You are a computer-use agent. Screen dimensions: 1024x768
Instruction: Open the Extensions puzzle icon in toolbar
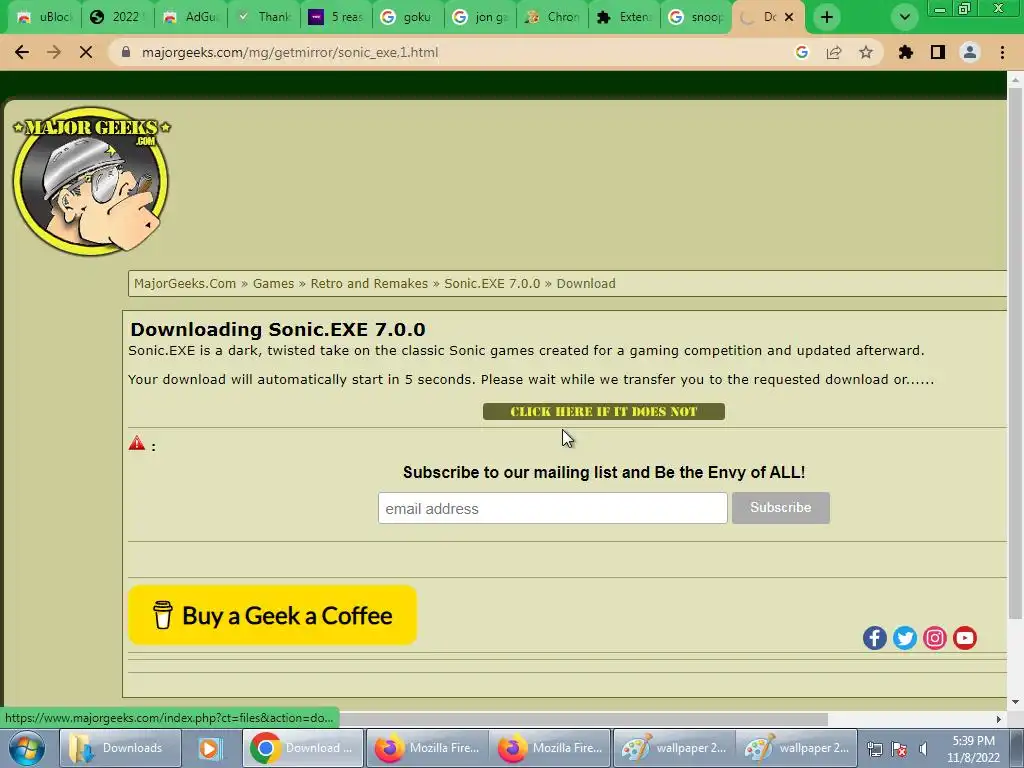[906, 52]
